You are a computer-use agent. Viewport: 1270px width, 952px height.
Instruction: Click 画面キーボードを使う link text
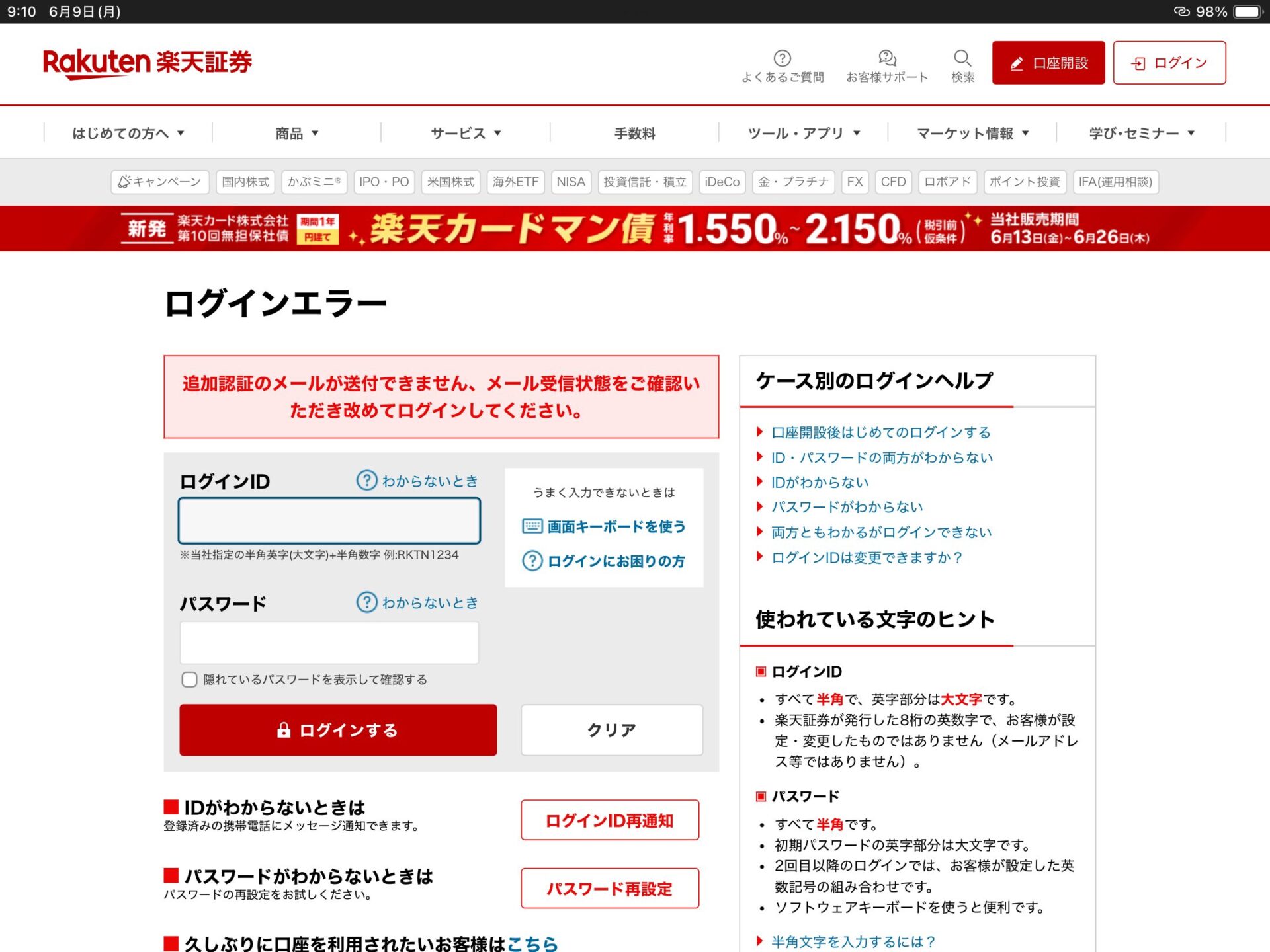click(x=616, y=526)
